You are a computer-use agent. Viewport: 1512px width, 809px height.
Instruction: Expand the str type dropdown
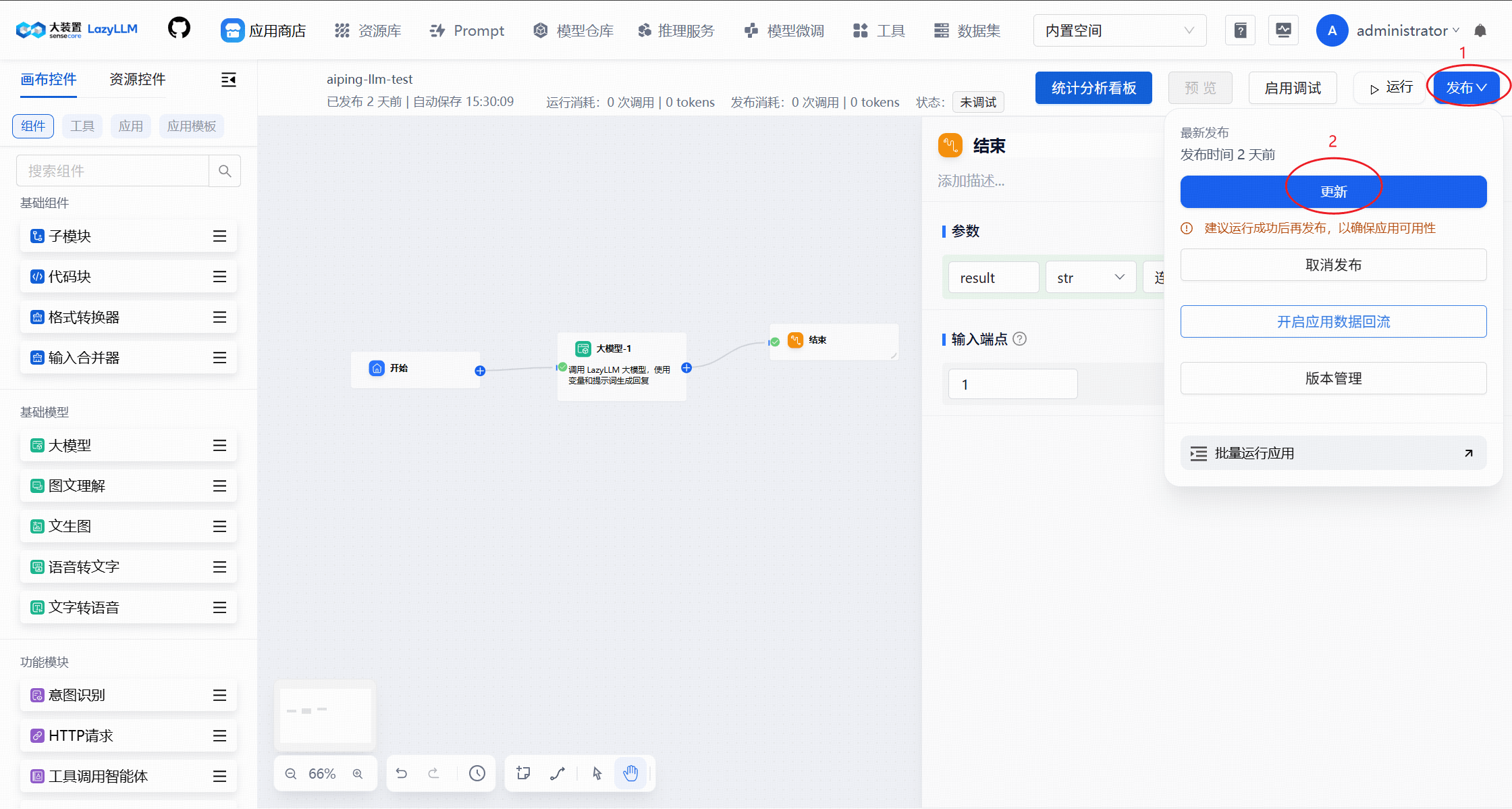click(x=1090, y=278)
